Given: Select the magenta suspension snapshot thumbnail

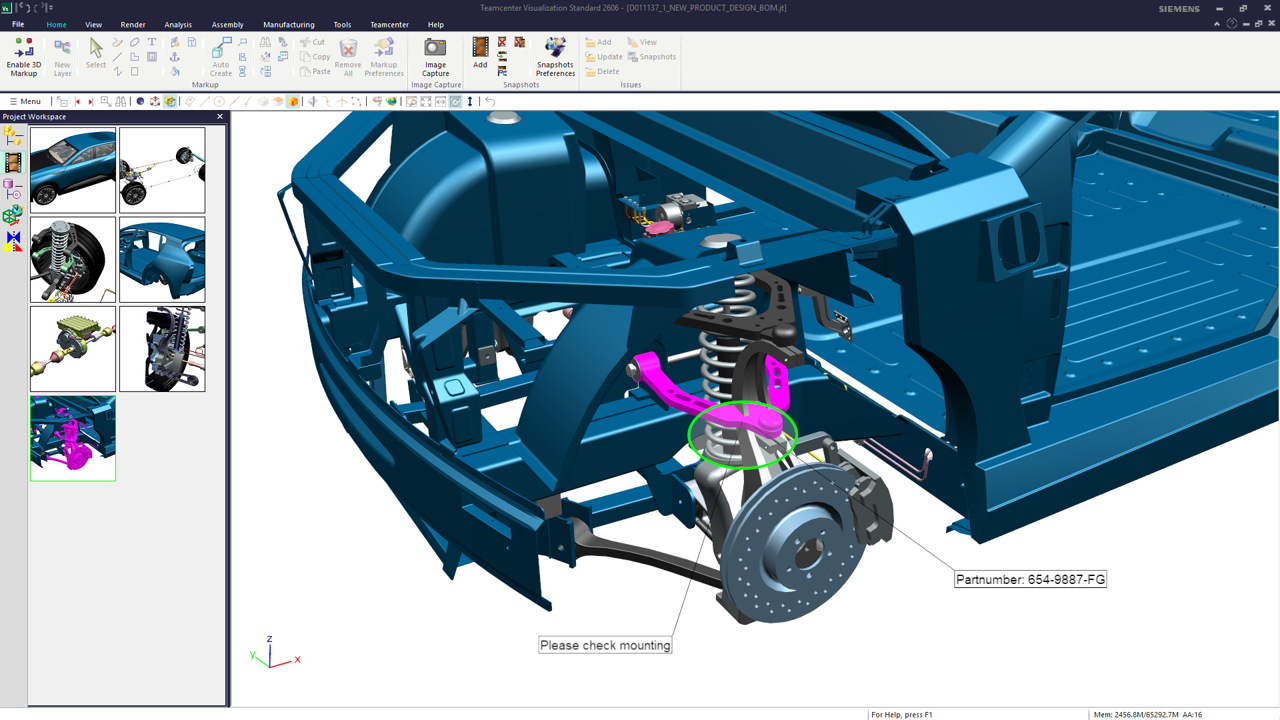Looking at the screenshot, I should tap(73, 438).
